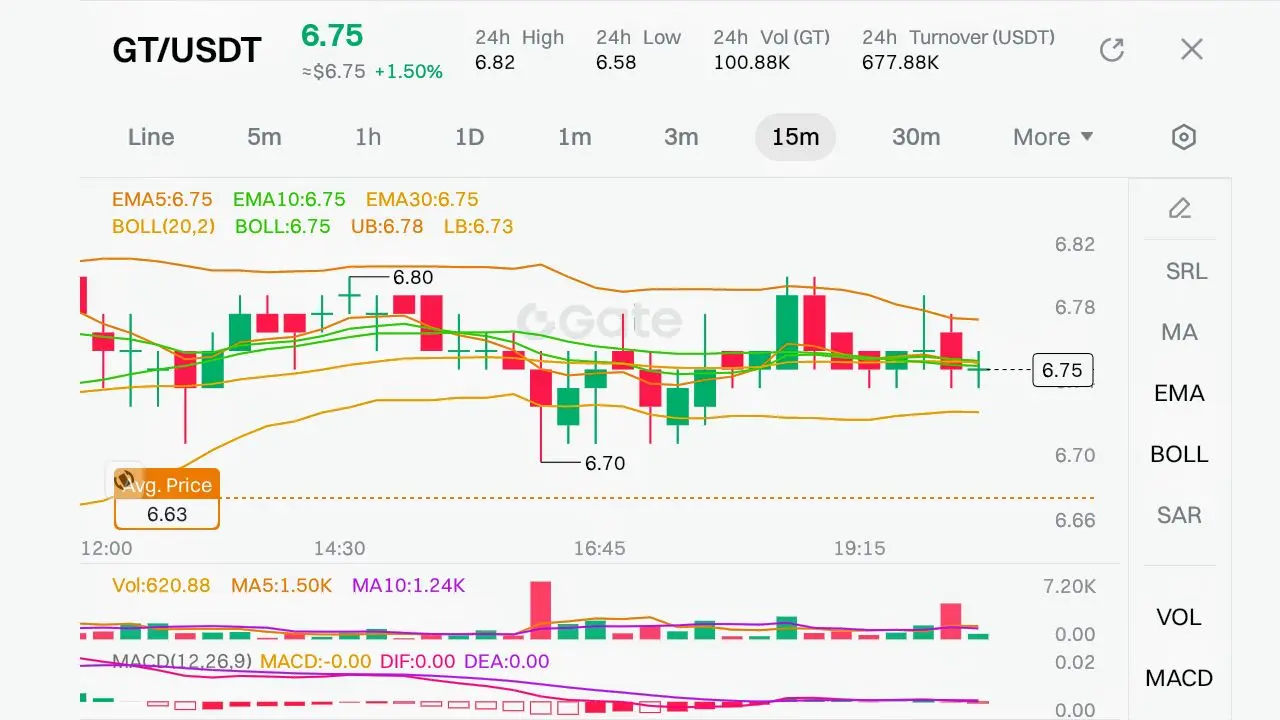This screenshot has height=720, width=1280.
Task: Click the 12:00 time axis label
Action: [106, 548]
